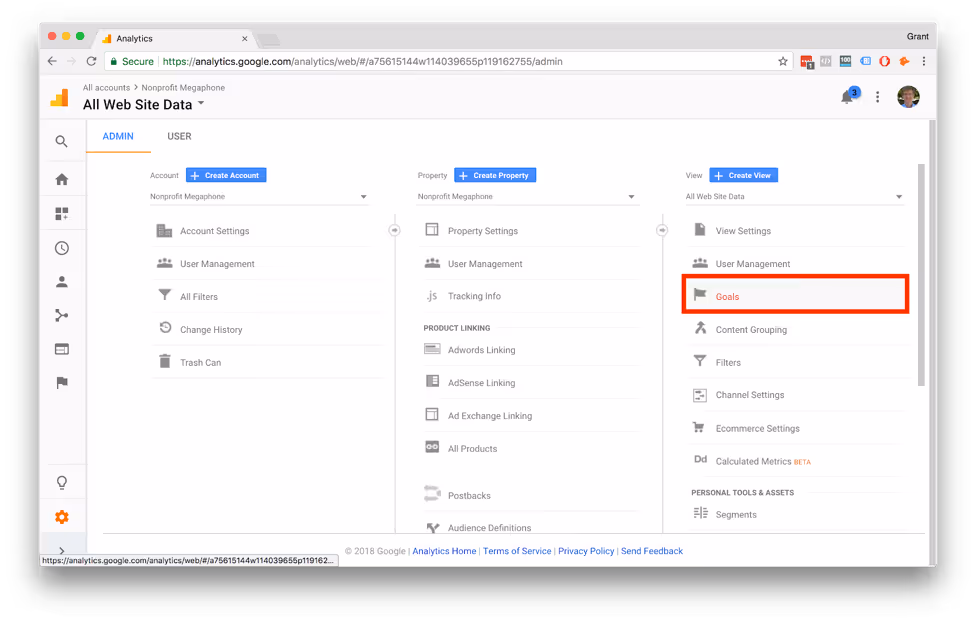976x623 pixels.
Task: Click the red Opera-style extension icon
Action: pyautogui.click(x=884, y=61)
